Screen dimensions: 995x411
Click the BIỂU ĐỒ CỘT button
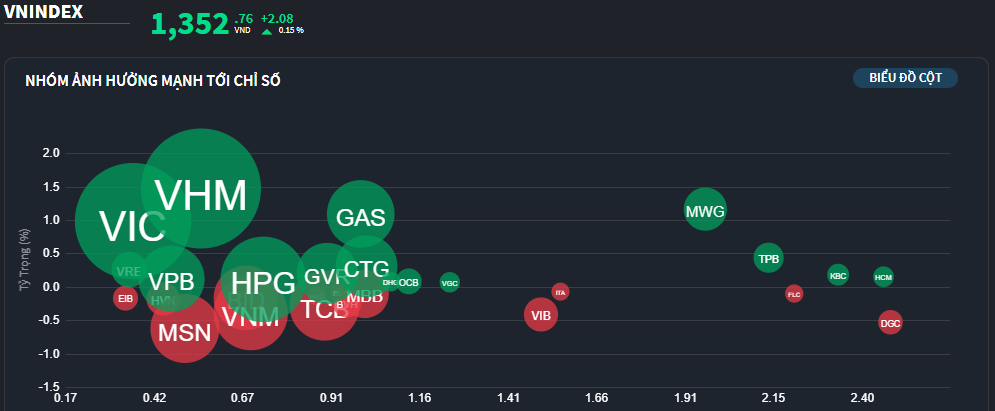(x=905, y=78)
